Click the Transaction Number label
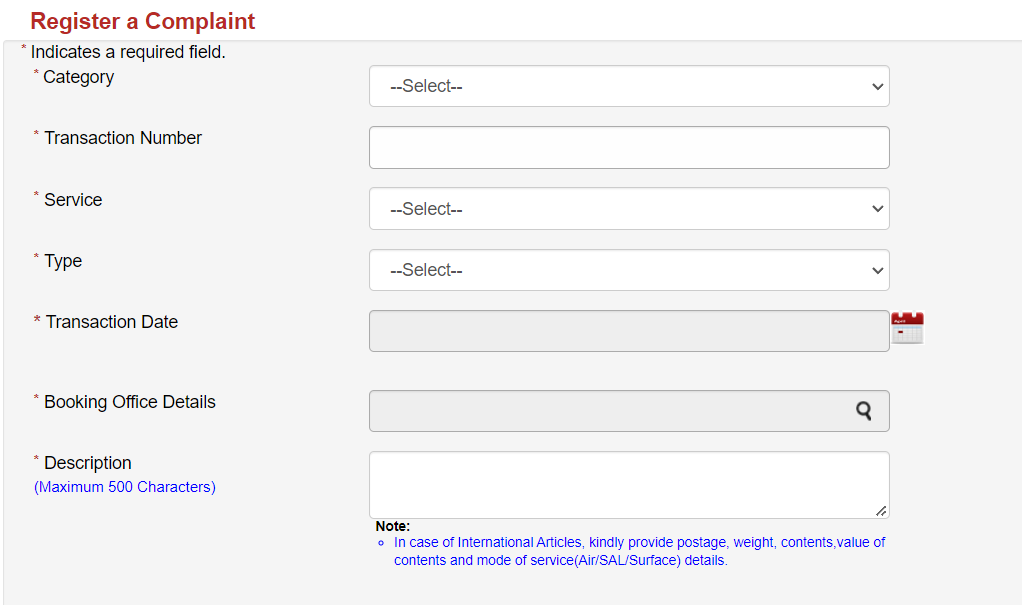 [x=123, y=138]
